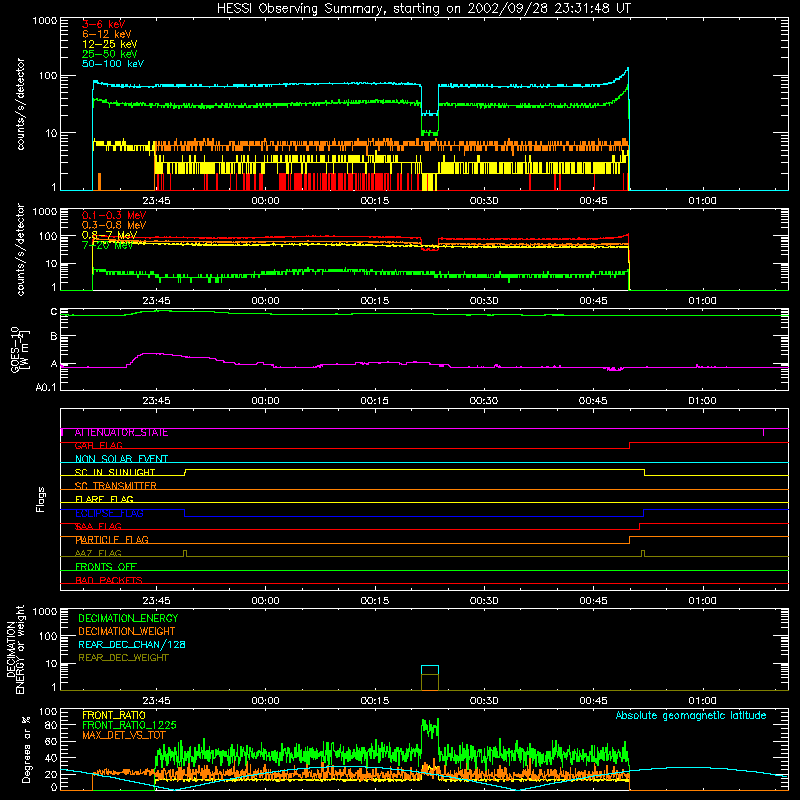The width and height of the screenshot is (800, 800).
Task: Select the SC_TRANSMITTER flag label
Action: point(115,486)
